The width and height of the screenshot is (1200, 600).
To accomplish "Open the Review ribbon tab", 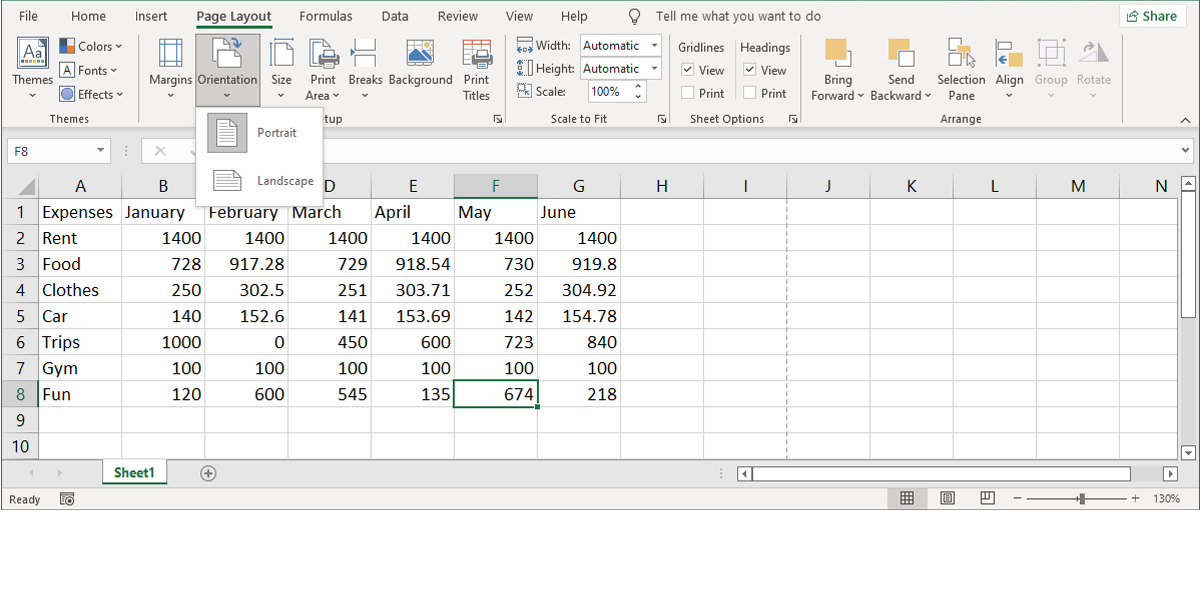I will pos(457,16).
